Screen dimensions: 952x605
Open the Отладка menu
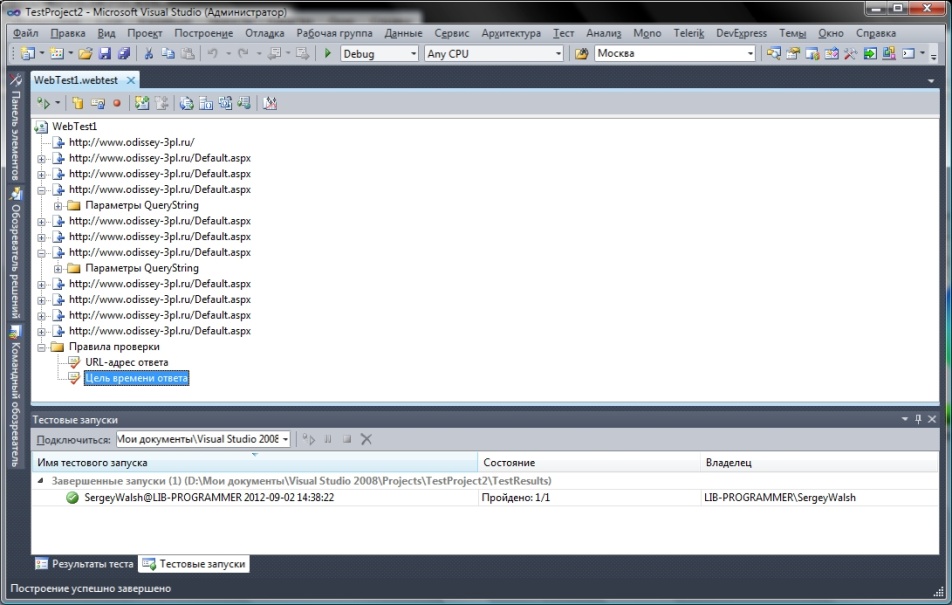tap(265, 33)
